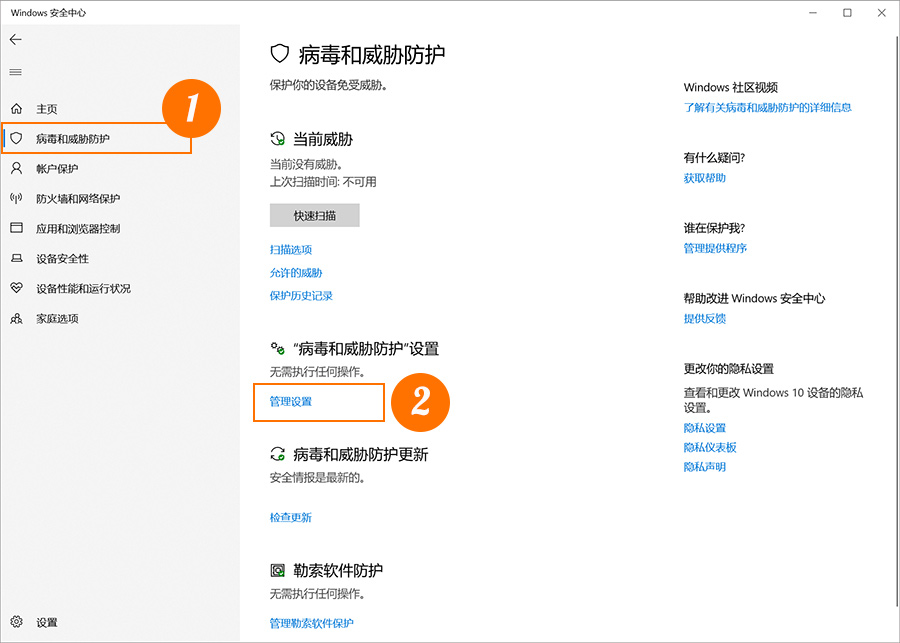The width and height of the screenshot is (900, 643).
Task: Open 了解有关病毒和威胁防护的详细信息 link
Action: click(x=767, y=107)
